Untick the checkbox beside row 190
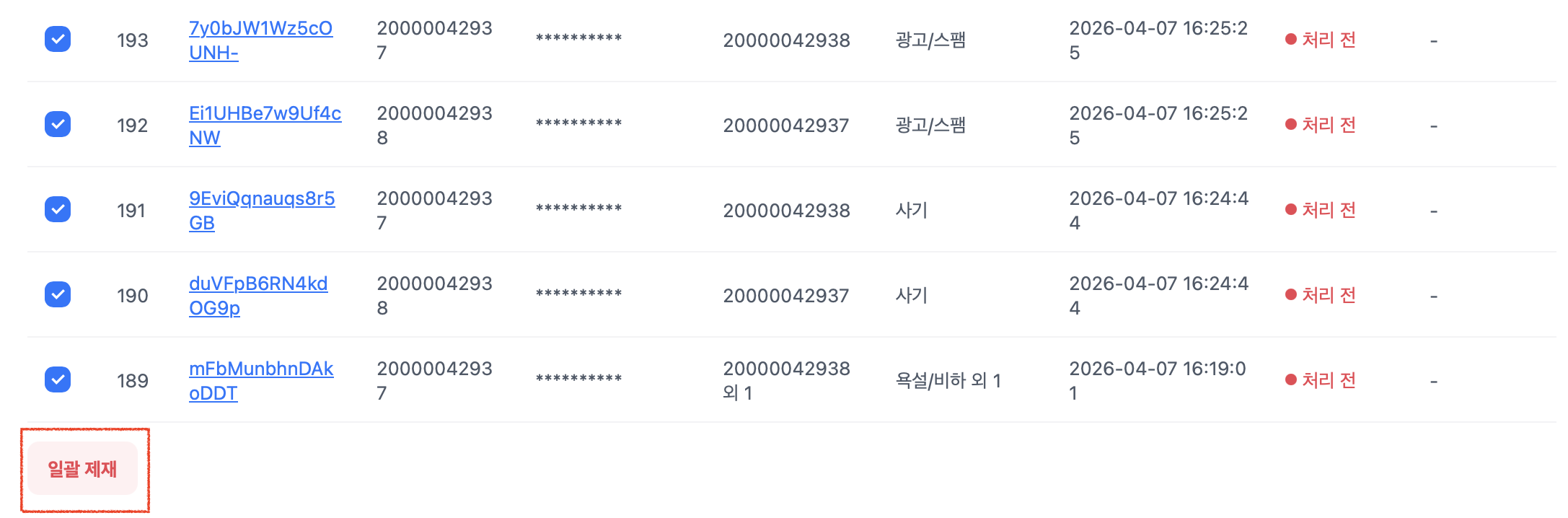Image resolution: width=1568 pixels, height=518 pixels. pyautogui.click(x=58, y=295)
